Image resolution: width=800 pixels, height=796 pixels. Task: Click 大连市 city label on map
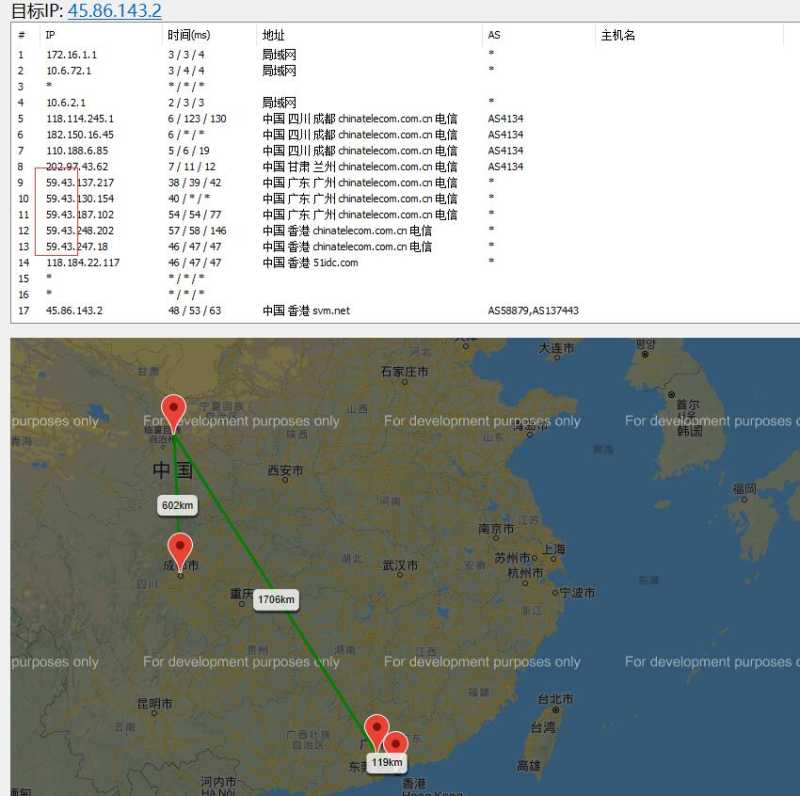point(557,348)
